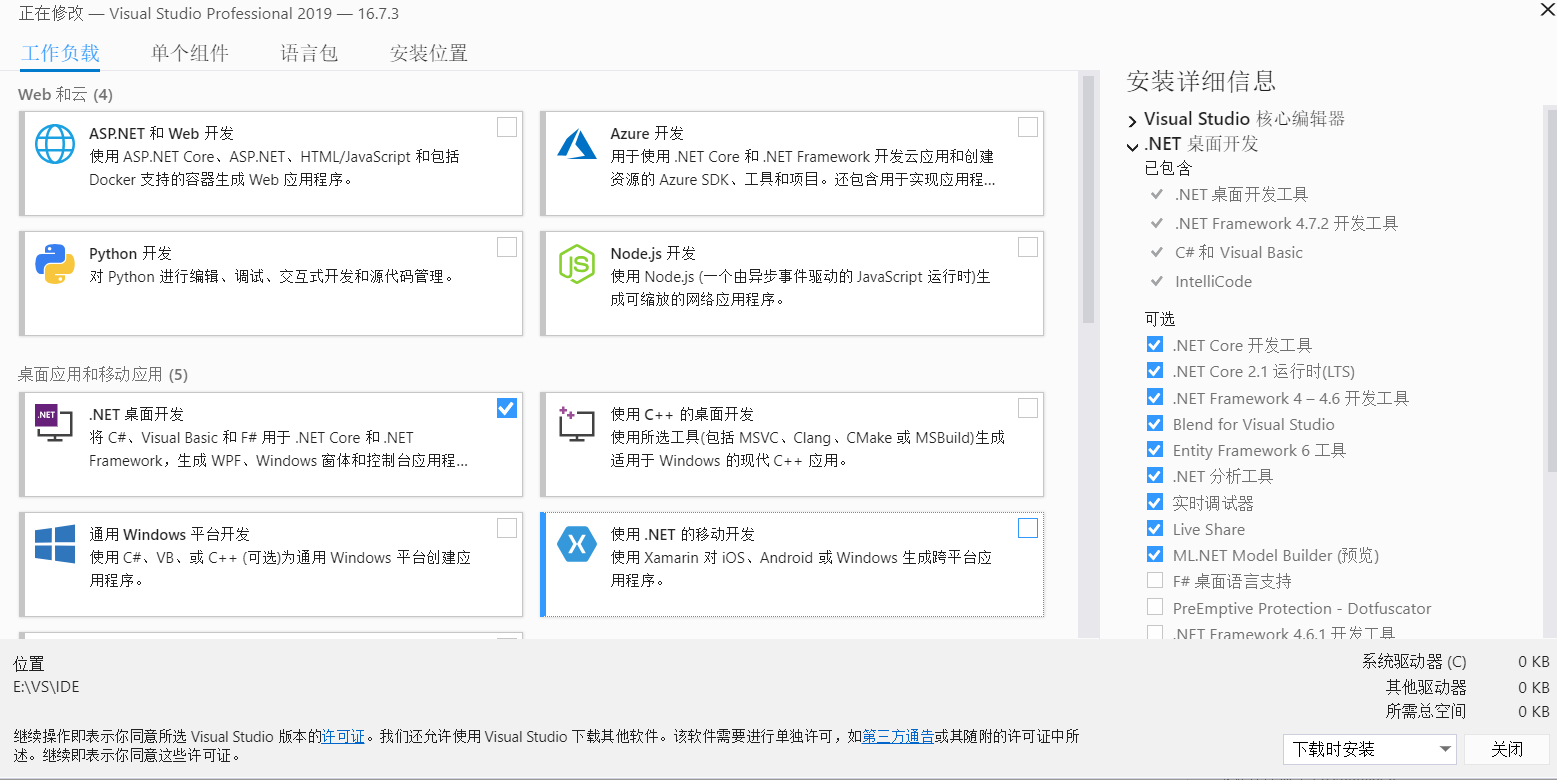The width and height of the screenshot is (1557, 780).
Task: Open the Language packs tab (语言包)
Action: (x=309, y=53)
